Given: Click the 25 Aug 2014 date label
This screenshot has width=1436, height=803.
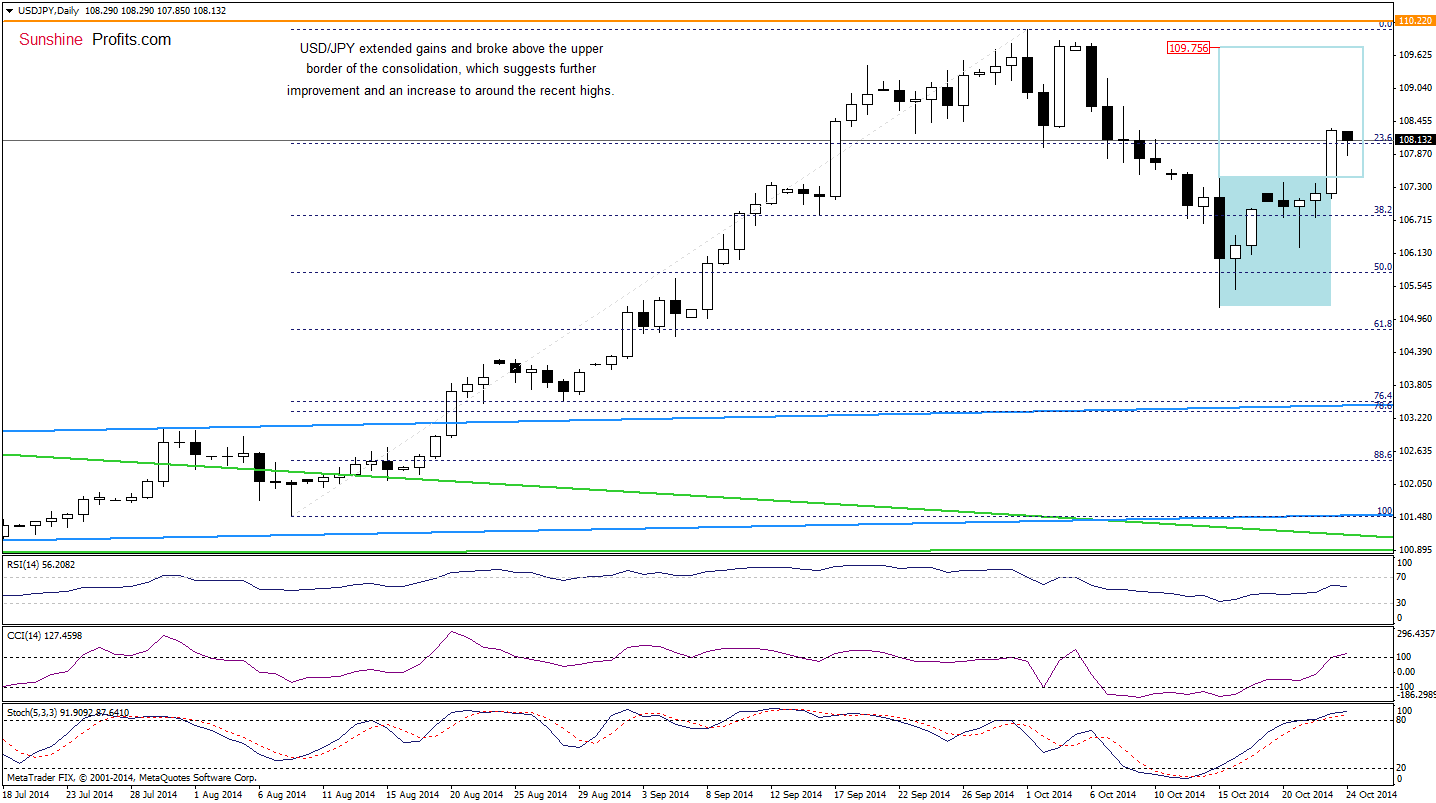Looking at the screenshot, I should pyautogui.click(x=543, y=794).
